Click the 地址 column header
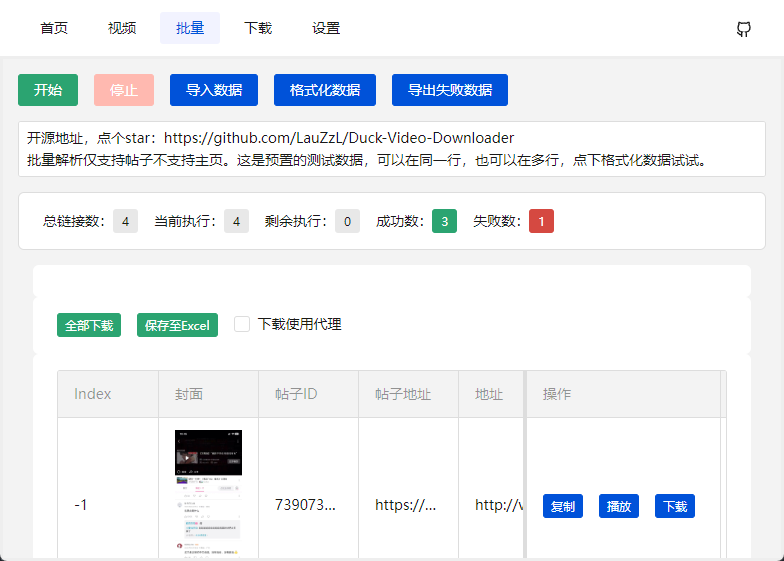Screen dimensions: 784x561 pyautogui.click(x=491, y=394)
